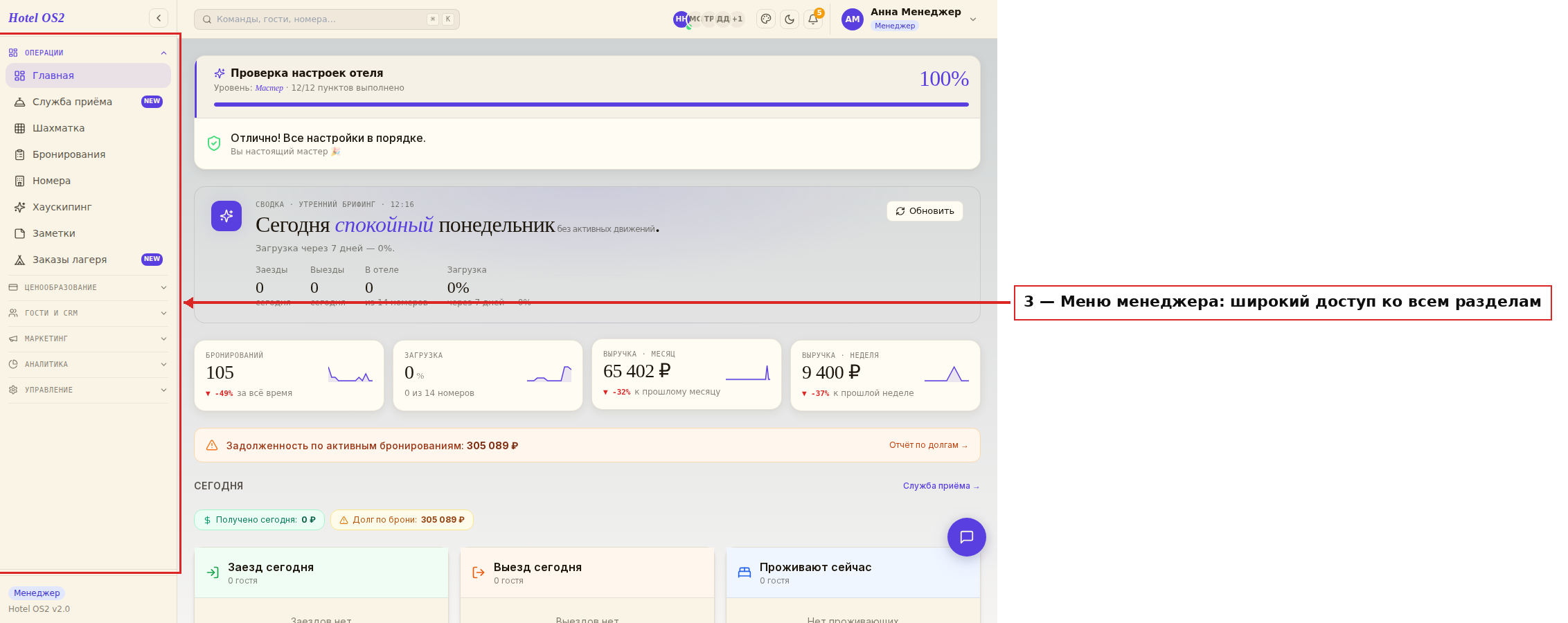Screen dimensions: 1568x623
Task: Click the debt warning triangle icon
Action: click(212, 445)
